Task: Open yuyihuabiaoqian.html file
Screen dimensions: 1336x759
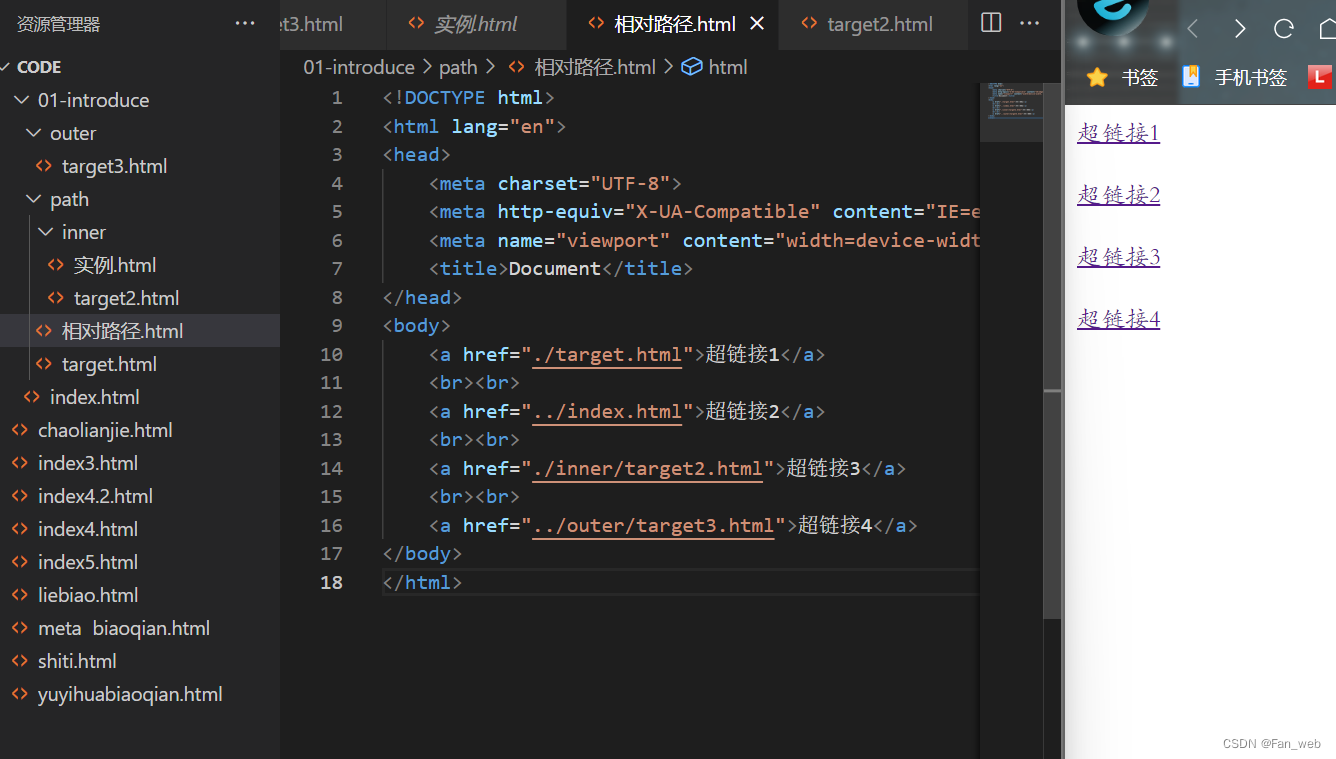Action: [130, 694]
